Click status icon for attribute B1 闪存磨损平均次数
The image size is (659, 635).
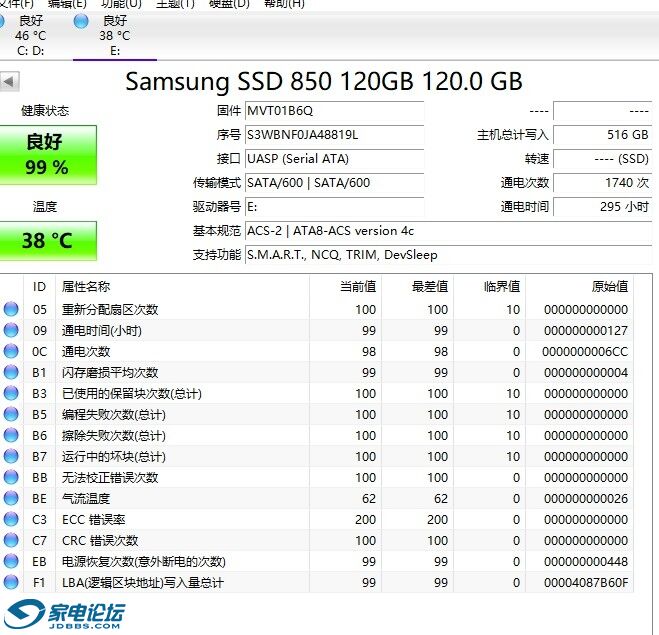(x=11, y=372)
